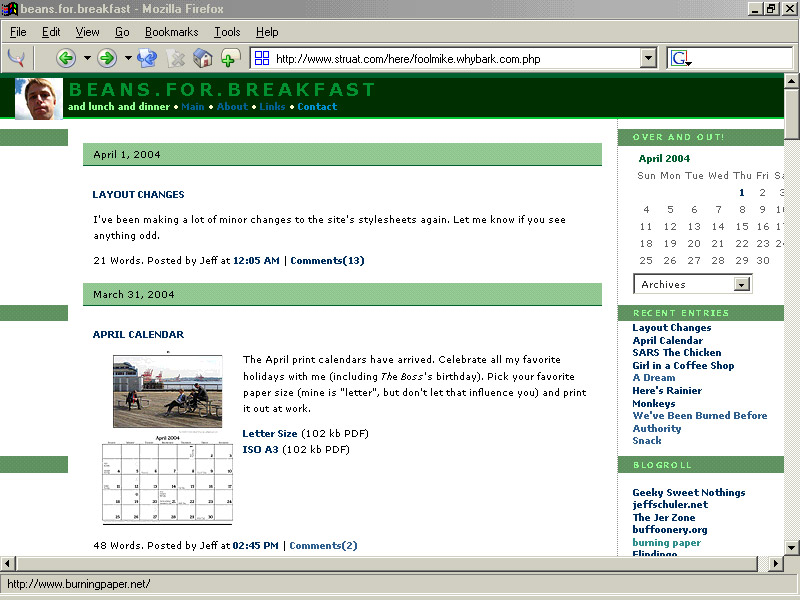Open SARS The Chicken recent entry
The height and width of the screenshot is (600, 800).
pos(676,353)
